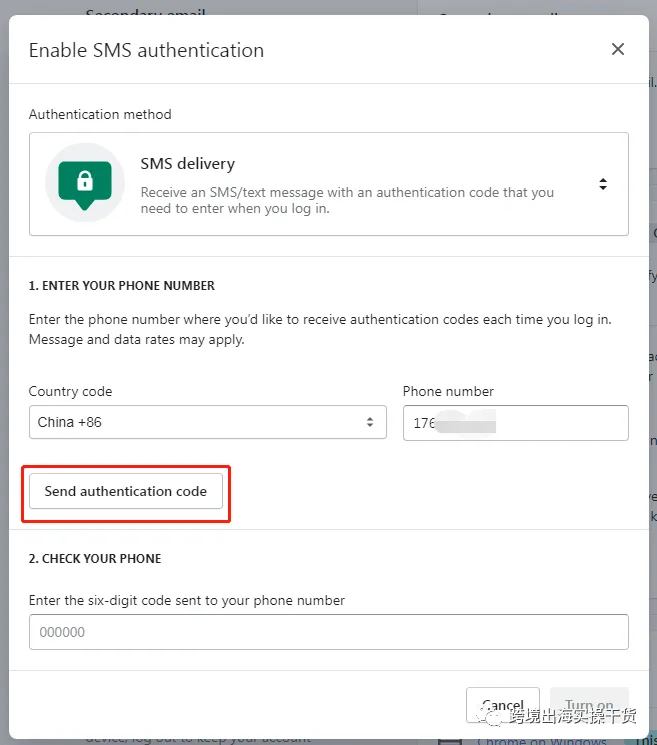Click the WeChat watermark logo icon
This screenshot has height=745, width=657.
pos(489,716)
